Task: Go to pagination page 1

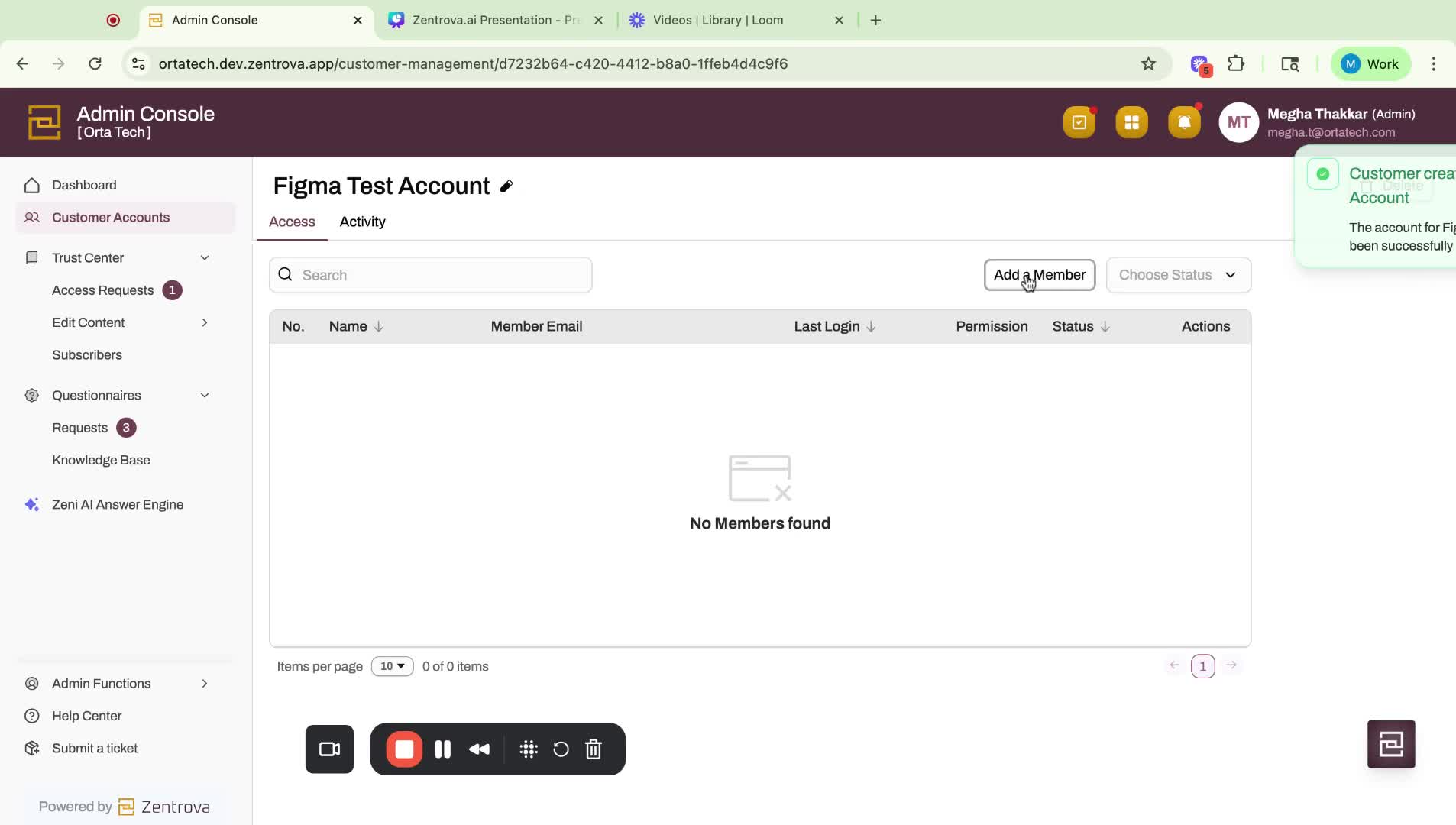Action: [1202, 666]
